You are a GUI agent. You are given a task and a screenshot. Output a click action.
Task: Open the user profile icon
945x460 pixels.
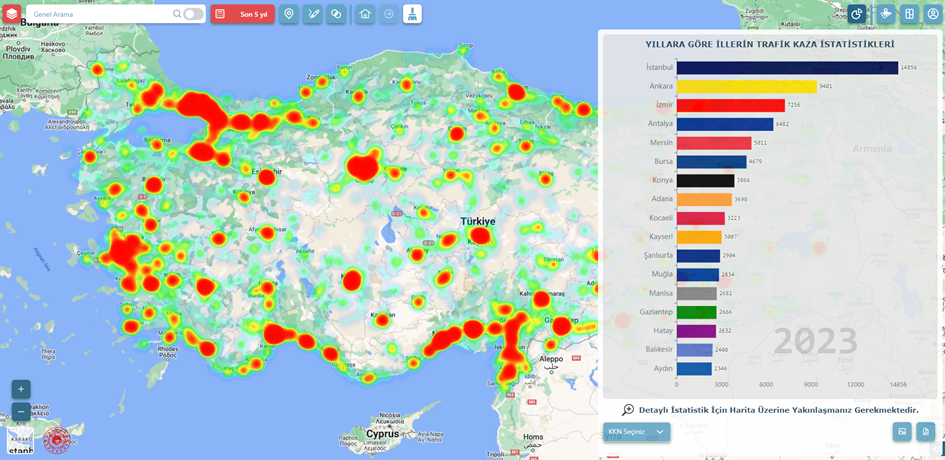[x=933, y=14]
